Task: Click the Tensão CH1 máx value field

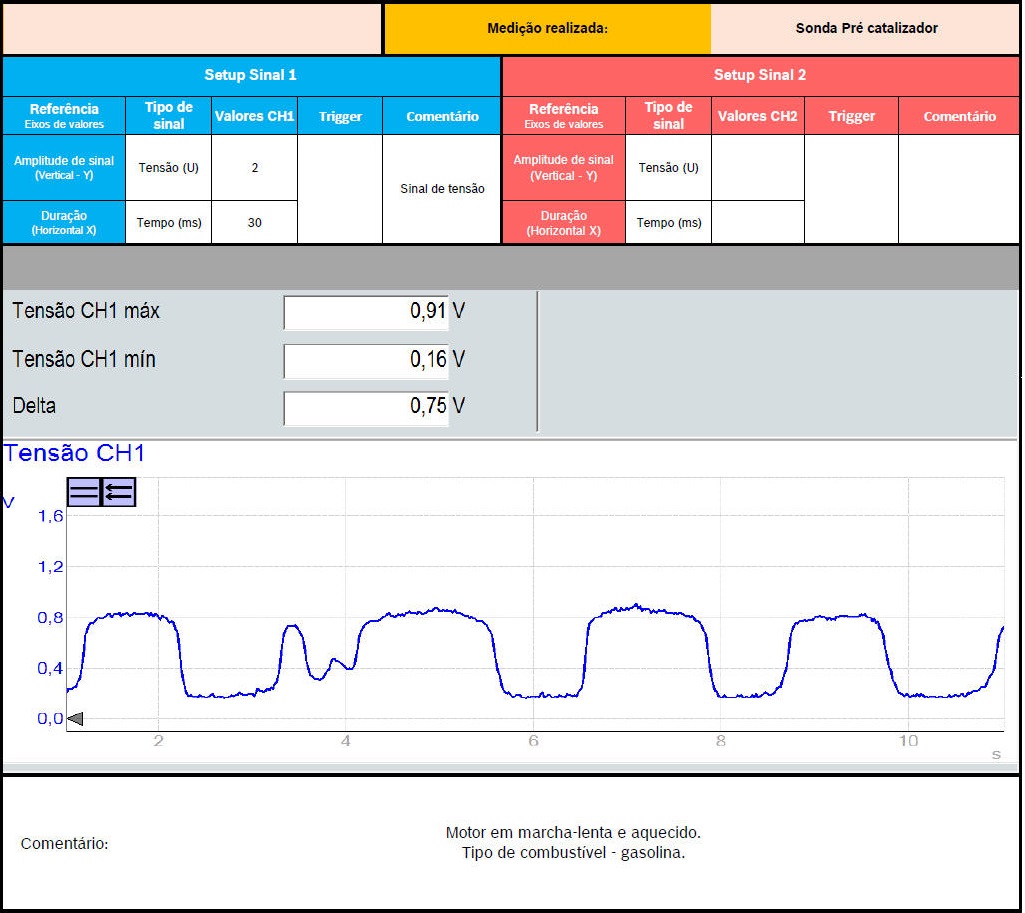Action: pos(366,312)
